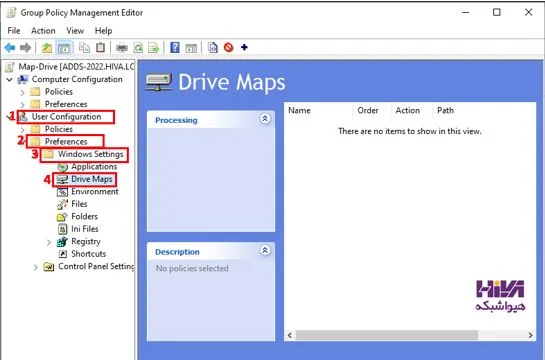Click the horizontal scrollbar left arrow
This screenshot has height=360, width=545.
pos(290,335)
